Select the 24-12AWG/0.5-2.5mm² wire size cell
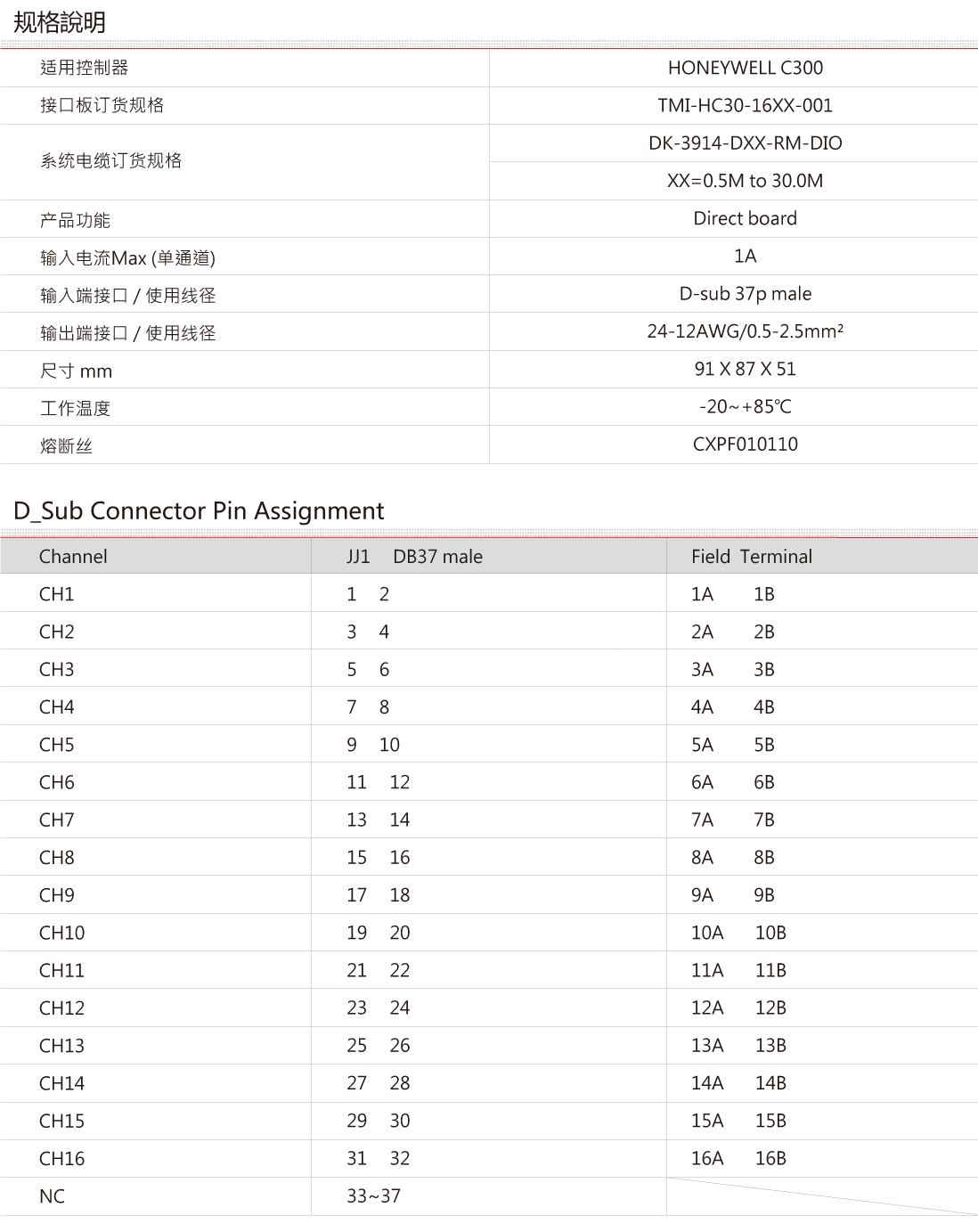 (x=745, y=331)
